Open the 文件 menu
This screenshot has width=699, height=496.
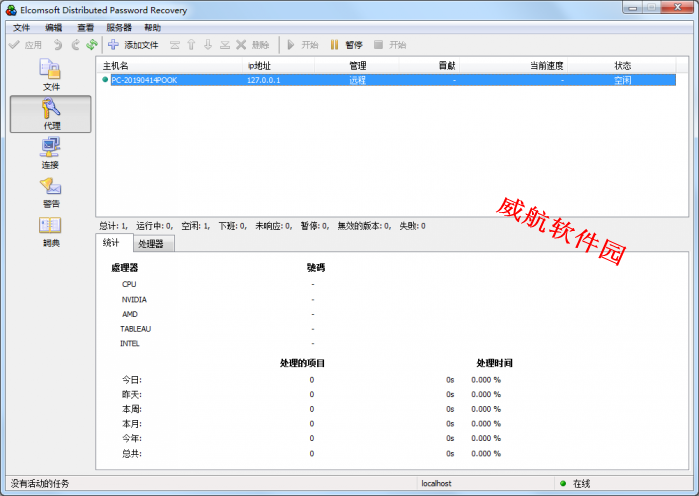click(x=21, y=28)
